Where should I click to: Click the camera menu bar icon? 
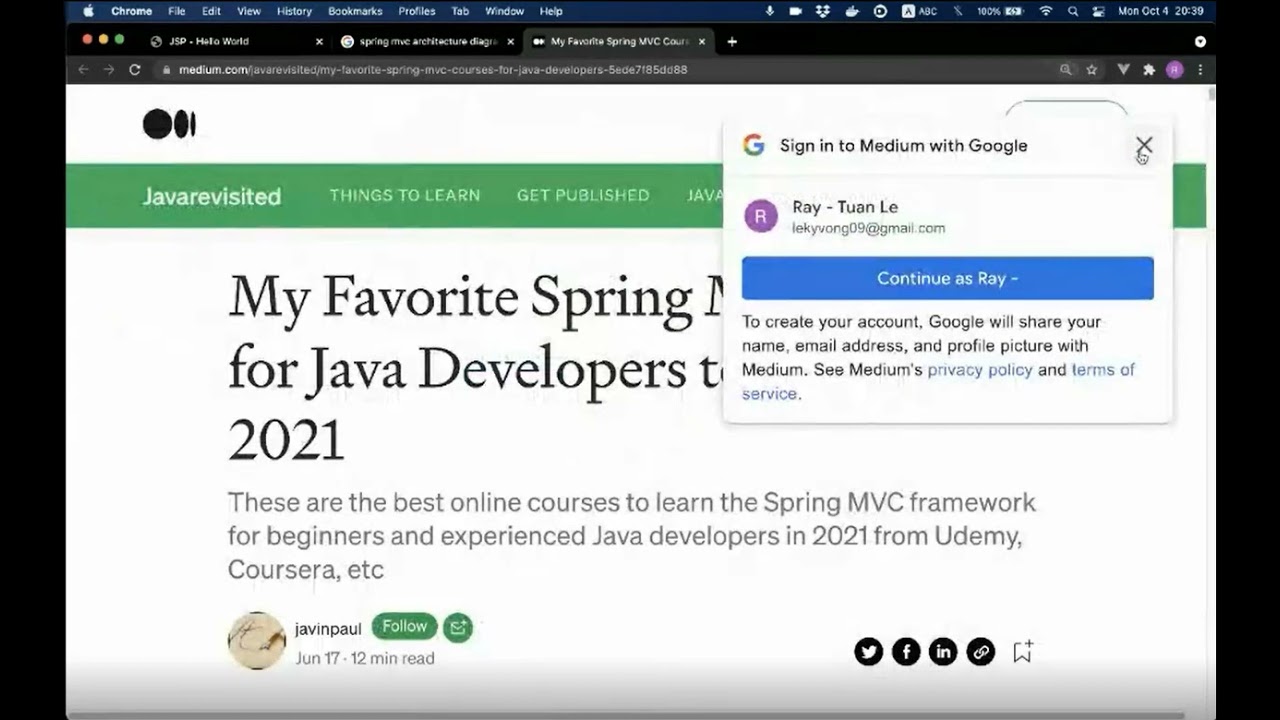tap(795, 11)
